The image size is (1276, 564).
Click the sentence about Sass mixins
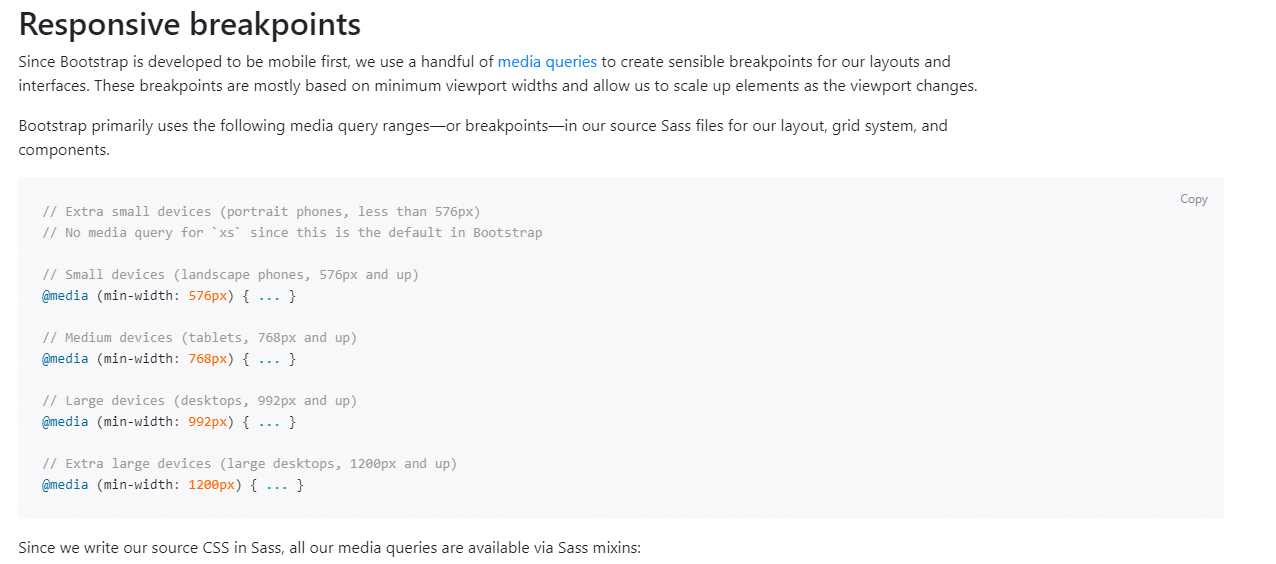(329, 548)
